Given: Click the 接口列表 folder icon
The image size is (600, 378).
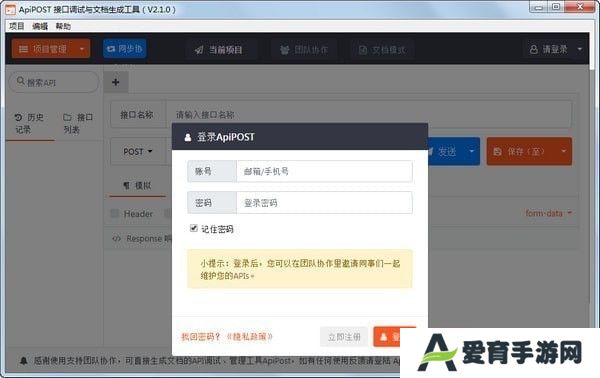Looking at the screenshot, I should (67, 117).
